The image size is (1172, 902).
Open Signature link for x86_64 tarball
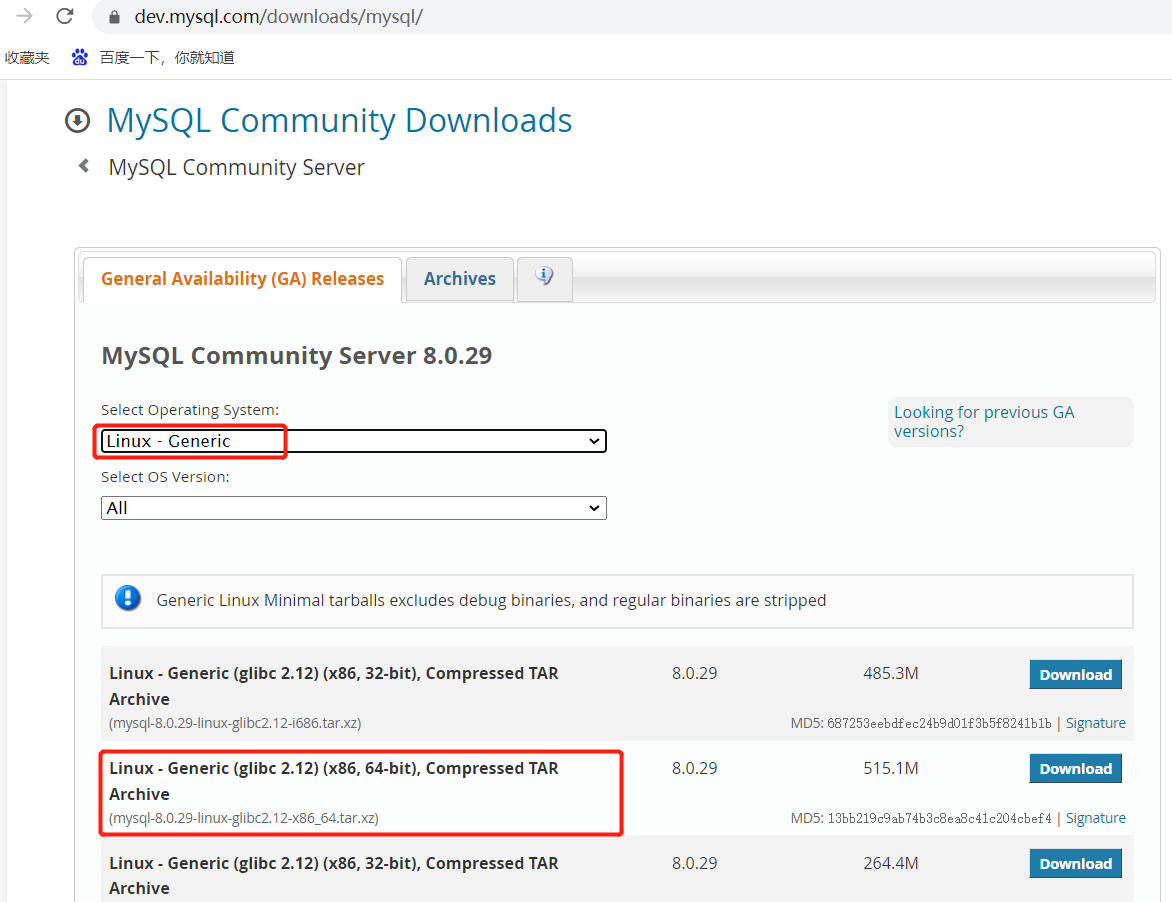coord(1096,818)
